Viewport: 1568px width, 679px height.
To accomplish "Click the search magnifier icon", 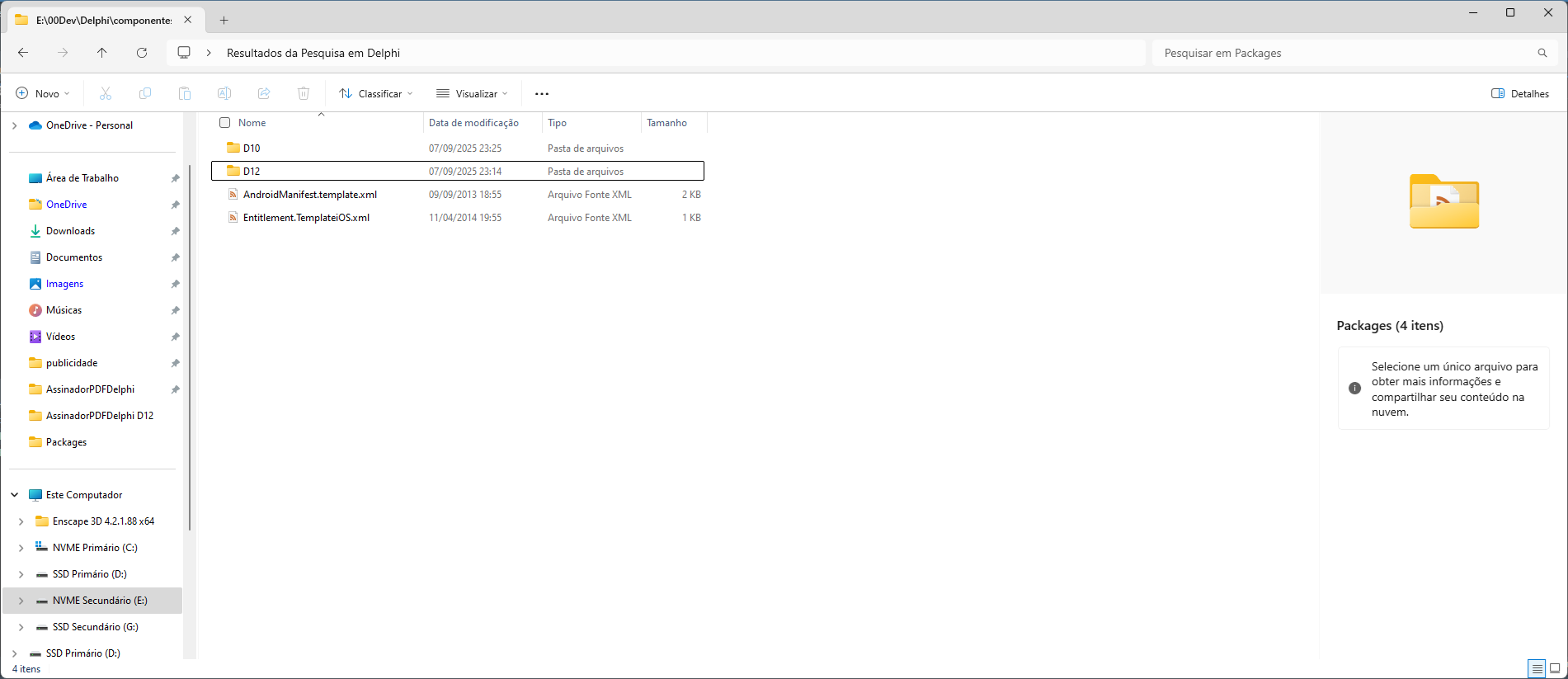I will point(1542,53).
